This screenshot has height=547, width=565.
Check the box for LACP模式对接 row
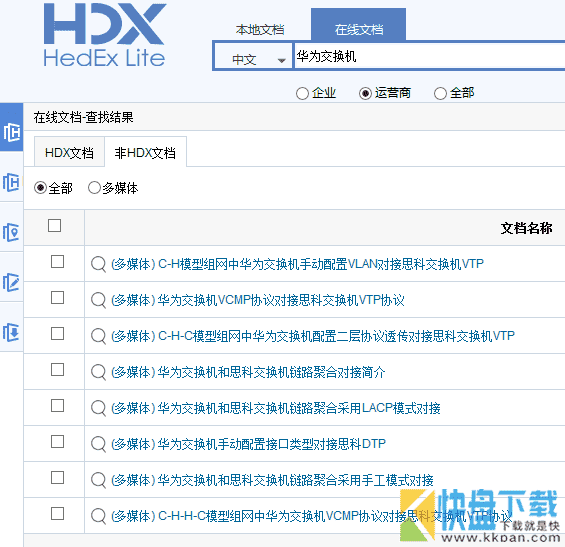click(58, 406)
